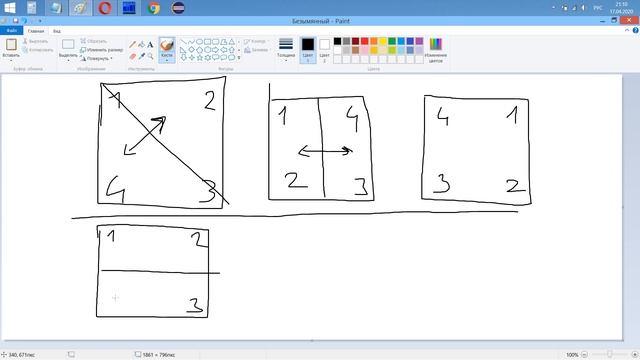The width and height of the screenshot is (640, 360).
Task: Pick the purple color swatch
Action: click(419, 41)
